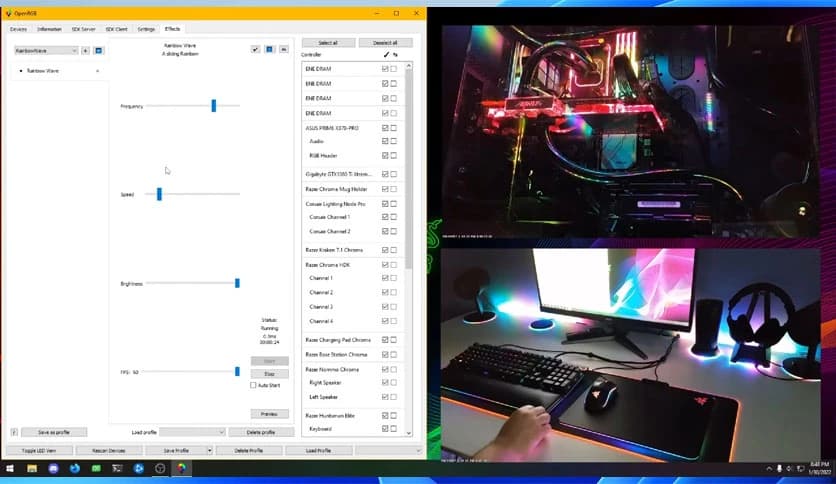
Task: Toggle the Auto Start checkbox
Action: tap(253, 385)
